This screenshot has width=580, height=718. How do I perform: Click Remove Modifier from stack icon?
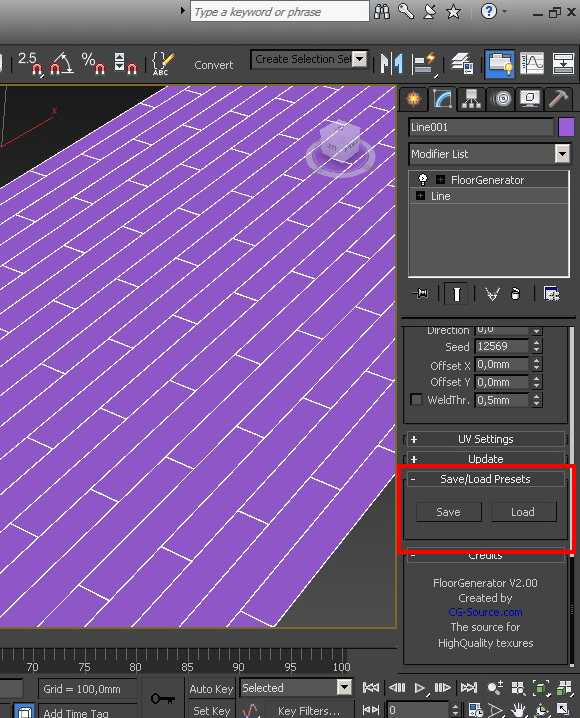515,294
